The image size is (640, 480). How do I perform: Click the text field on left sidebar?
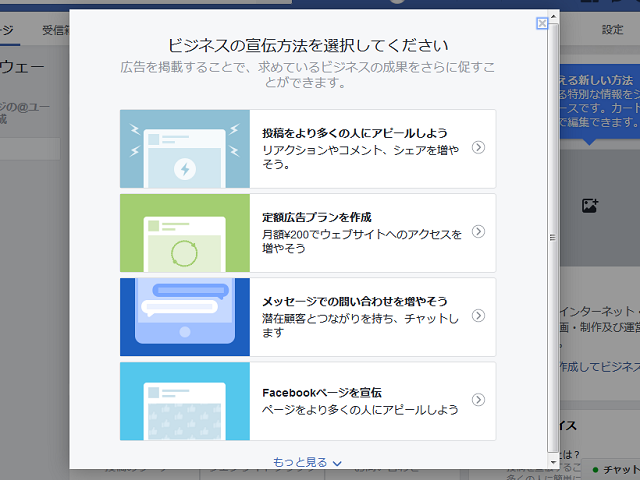(30, 149)
